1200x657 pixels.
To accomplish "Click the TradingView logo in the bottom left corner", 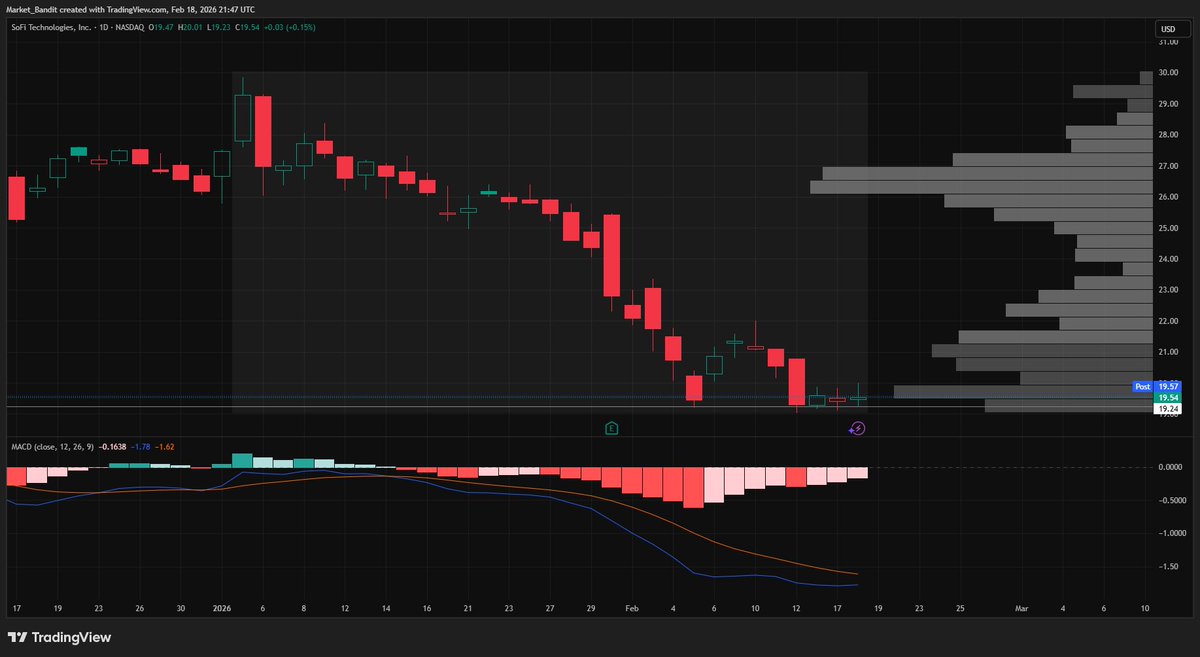I will point(60,637).
